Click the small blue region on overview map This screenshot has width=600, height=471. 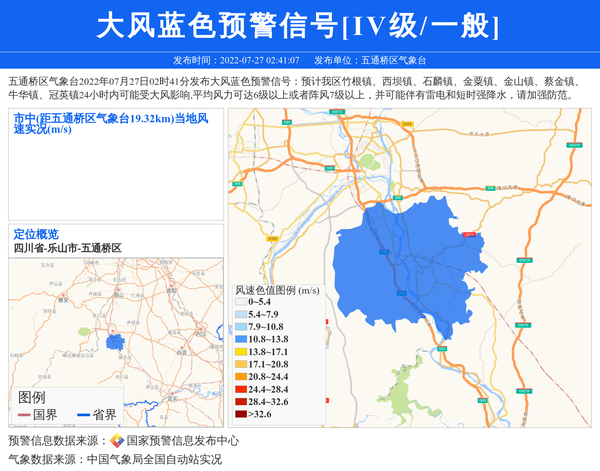[116, 343]
